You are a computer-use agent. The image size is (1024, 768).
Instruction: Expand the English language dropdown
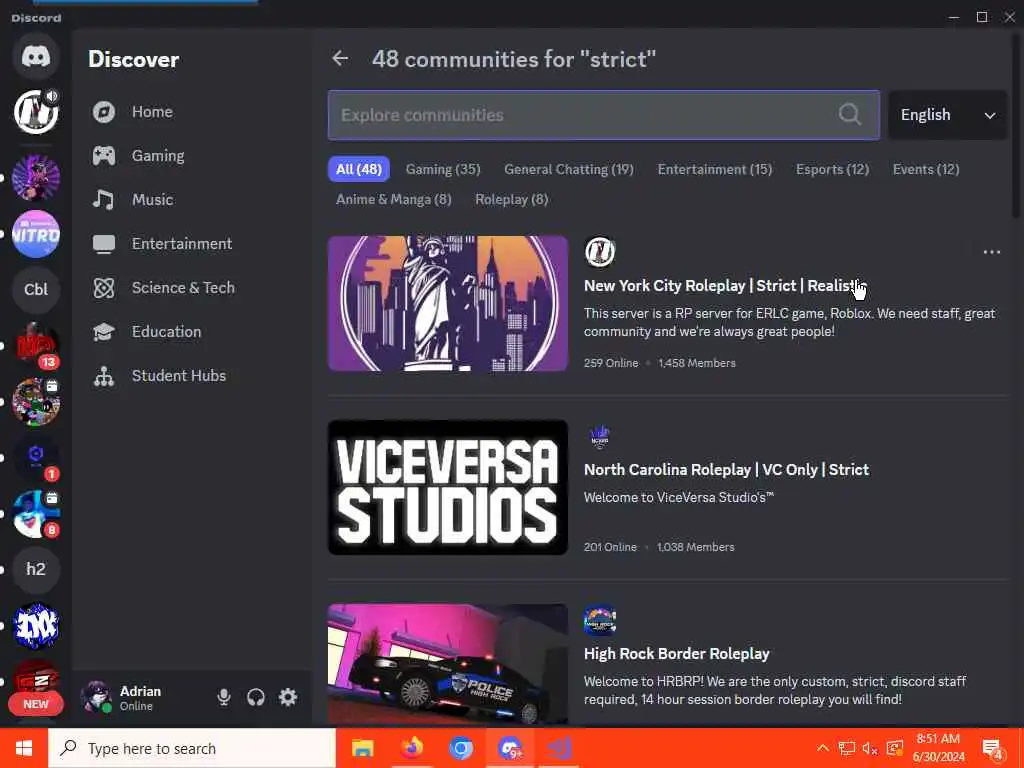click(948, 115)
